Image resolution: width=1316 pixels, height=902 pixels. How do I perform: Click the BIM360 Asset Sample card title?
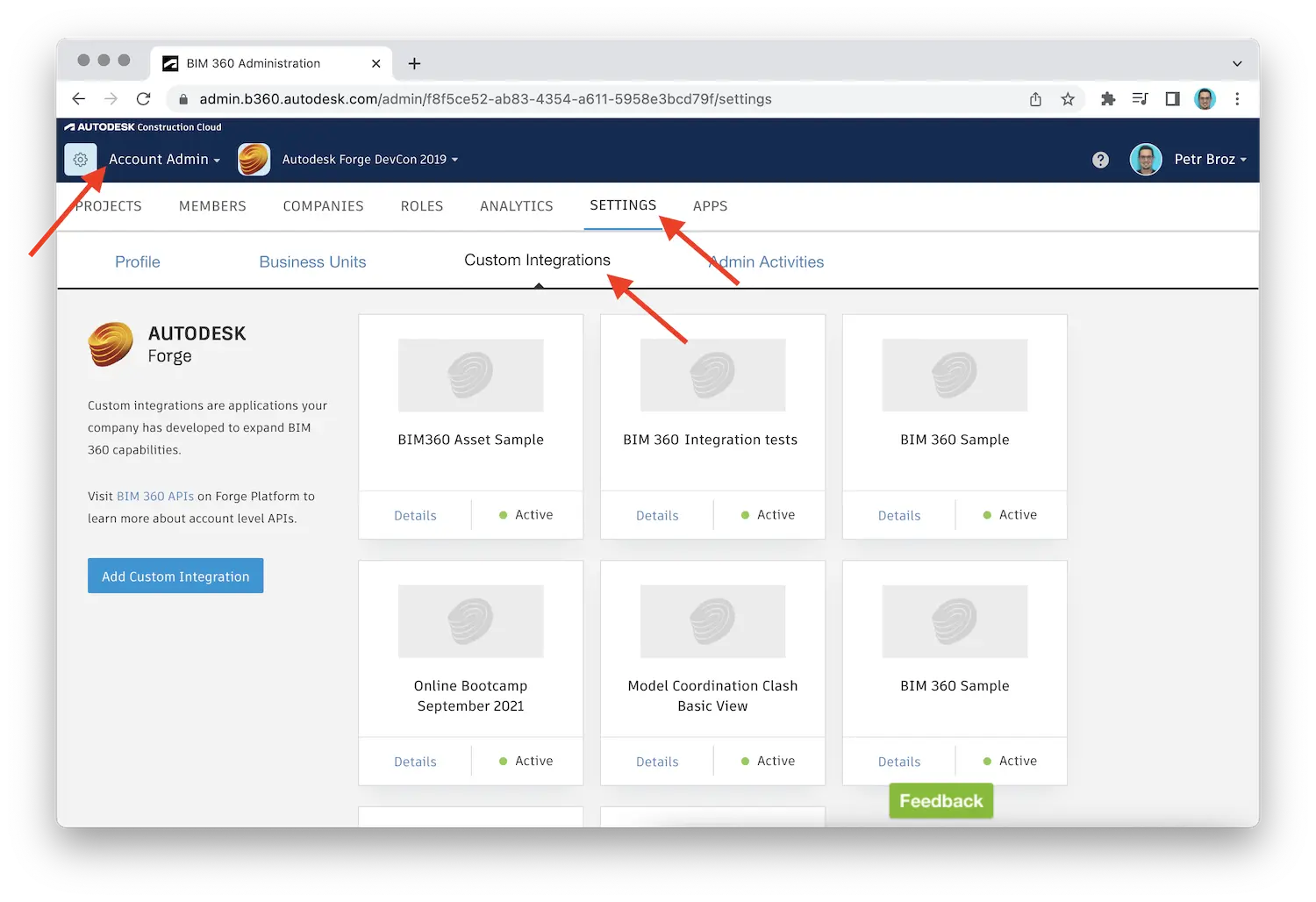tap(471, 440)
